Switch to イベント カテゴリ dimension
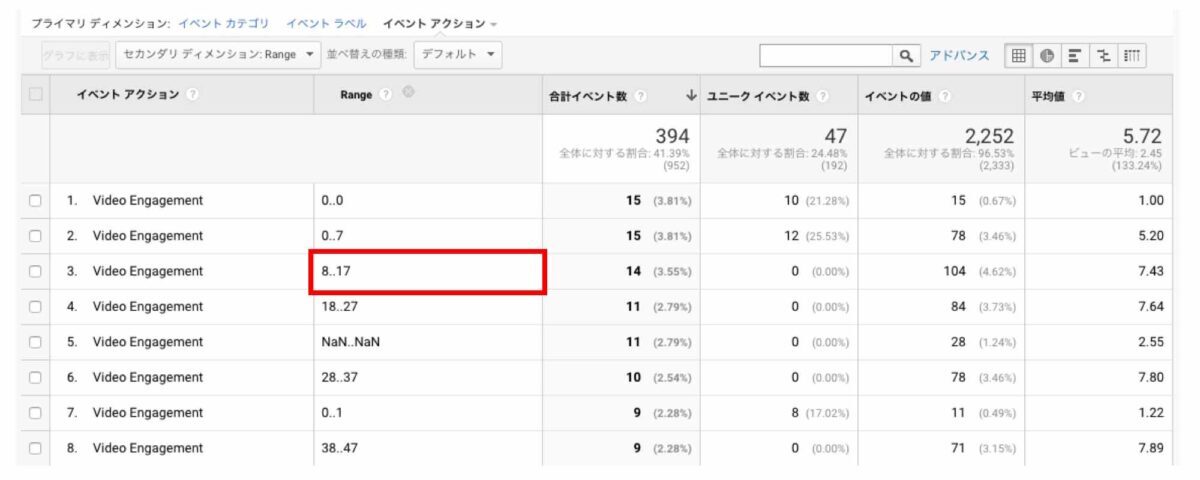This screenshot has width=1200, height=480. [224, 23]
